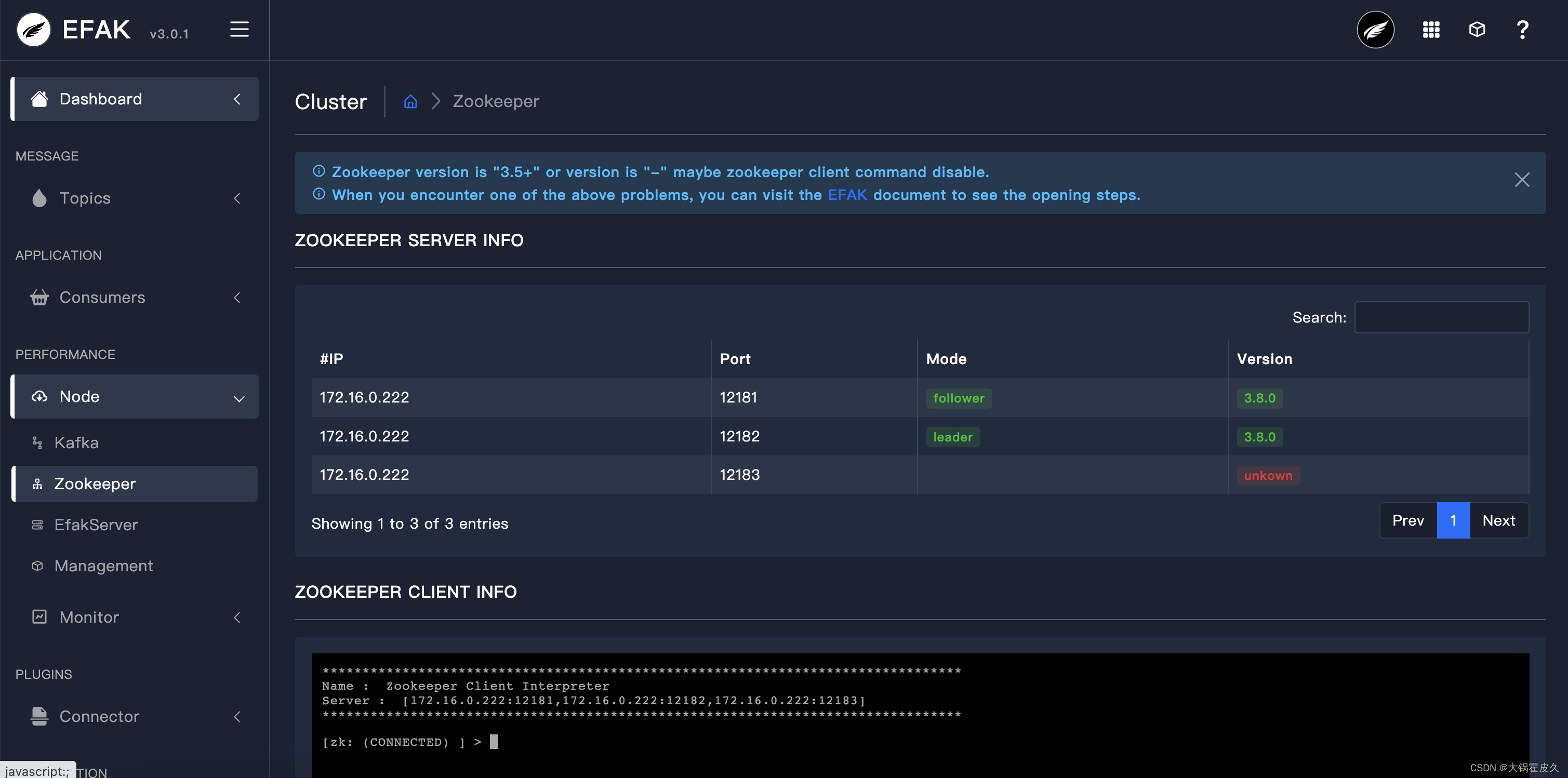Click the home breadcrumb icon
Image resolution: width=1568 pixels, height=778 pixels.
(410, 102)
